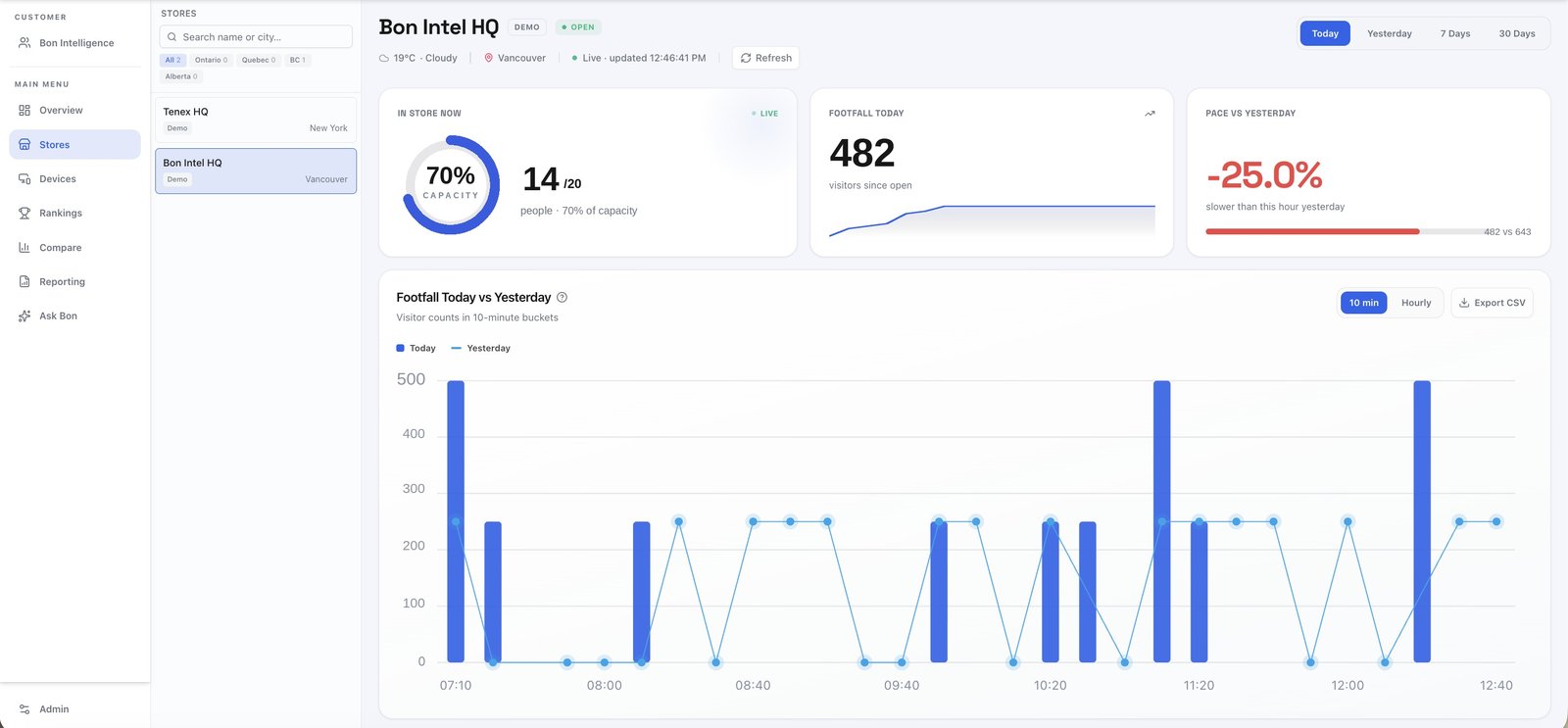Filter stores by Alberta
Viewport: 1568px width, 728px height.
click(181, 76)
